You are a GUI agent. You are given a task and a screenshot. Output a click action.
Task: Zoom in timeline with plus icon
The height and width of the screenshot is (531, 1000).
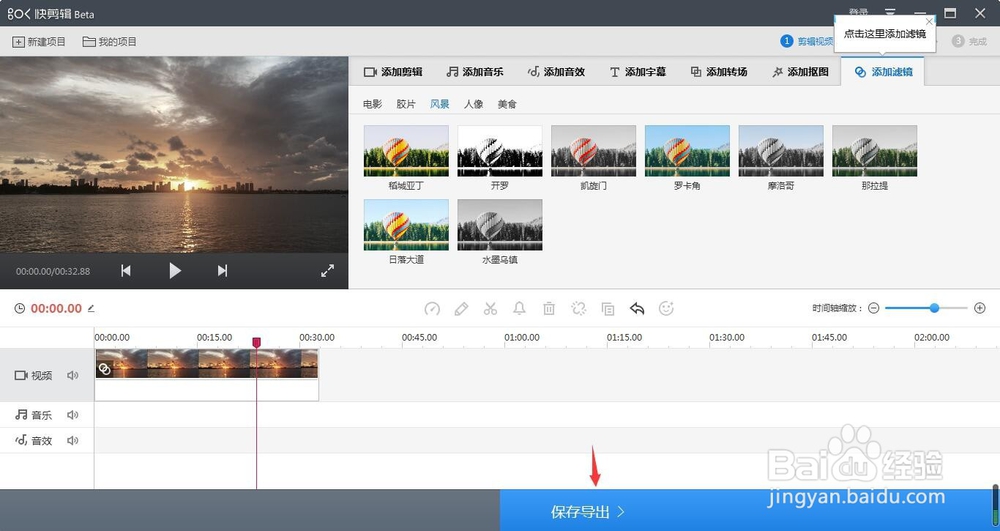coord(980,308)
